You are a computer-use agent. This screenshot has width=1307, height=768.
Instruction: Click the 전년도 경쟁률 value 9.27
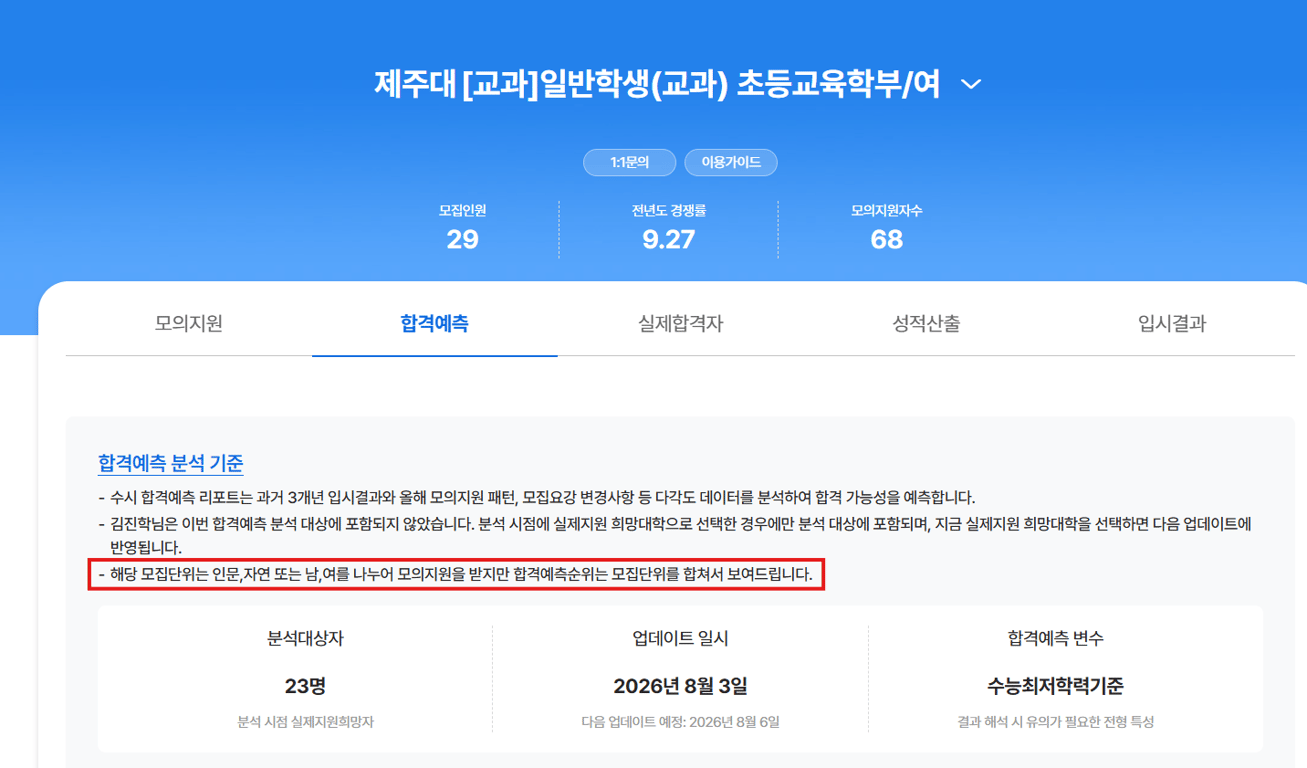click(668, 240)
